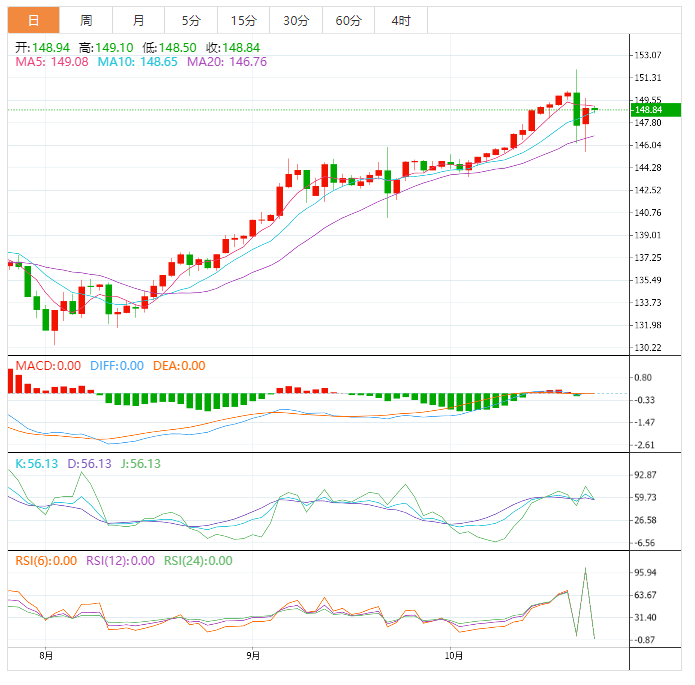This screenshot has height=685, width=695.
Task: Click the 低:148.50 low price text
Action: pos(169,47)
